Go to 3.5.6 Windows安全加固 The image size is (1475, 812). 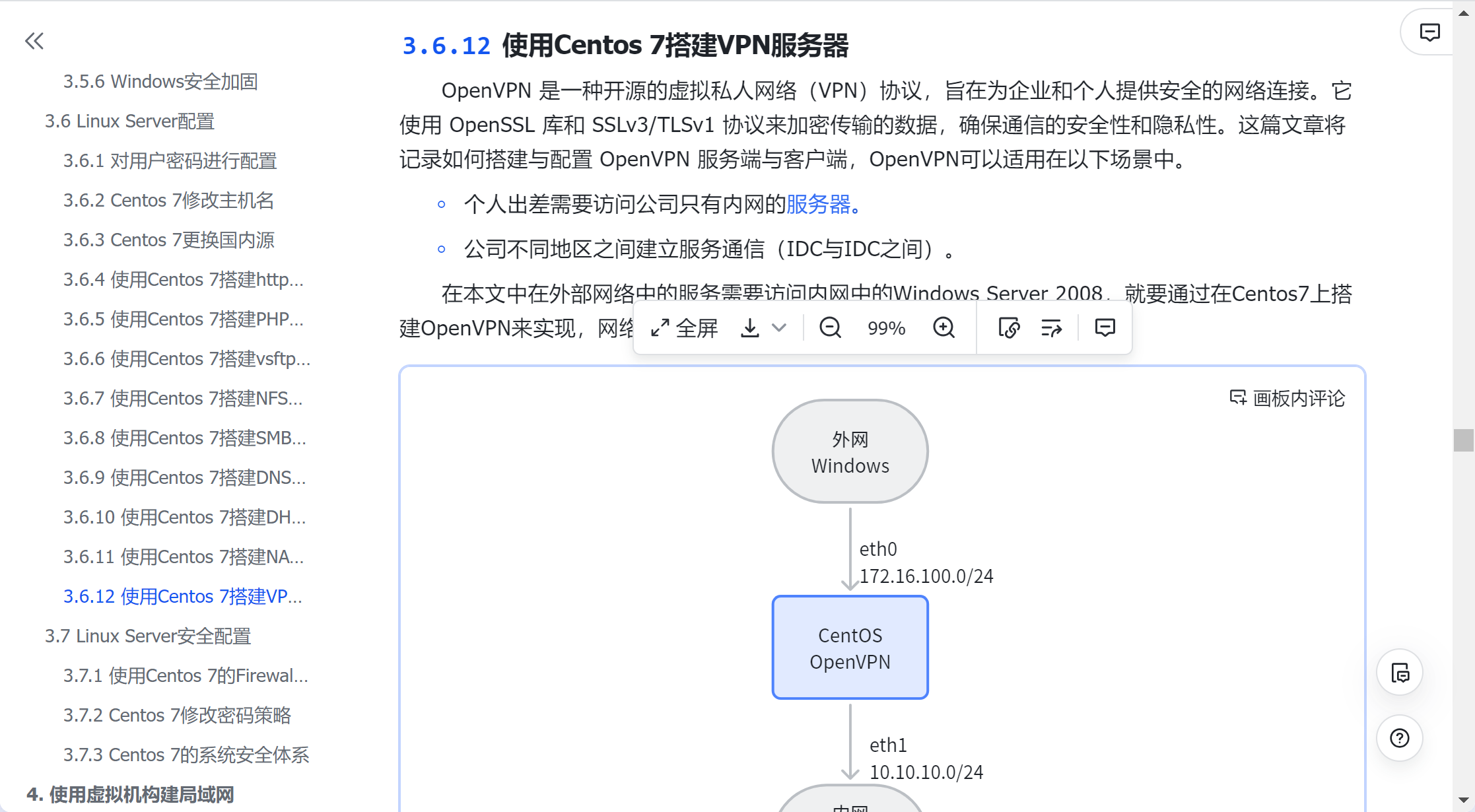(160, 81)
